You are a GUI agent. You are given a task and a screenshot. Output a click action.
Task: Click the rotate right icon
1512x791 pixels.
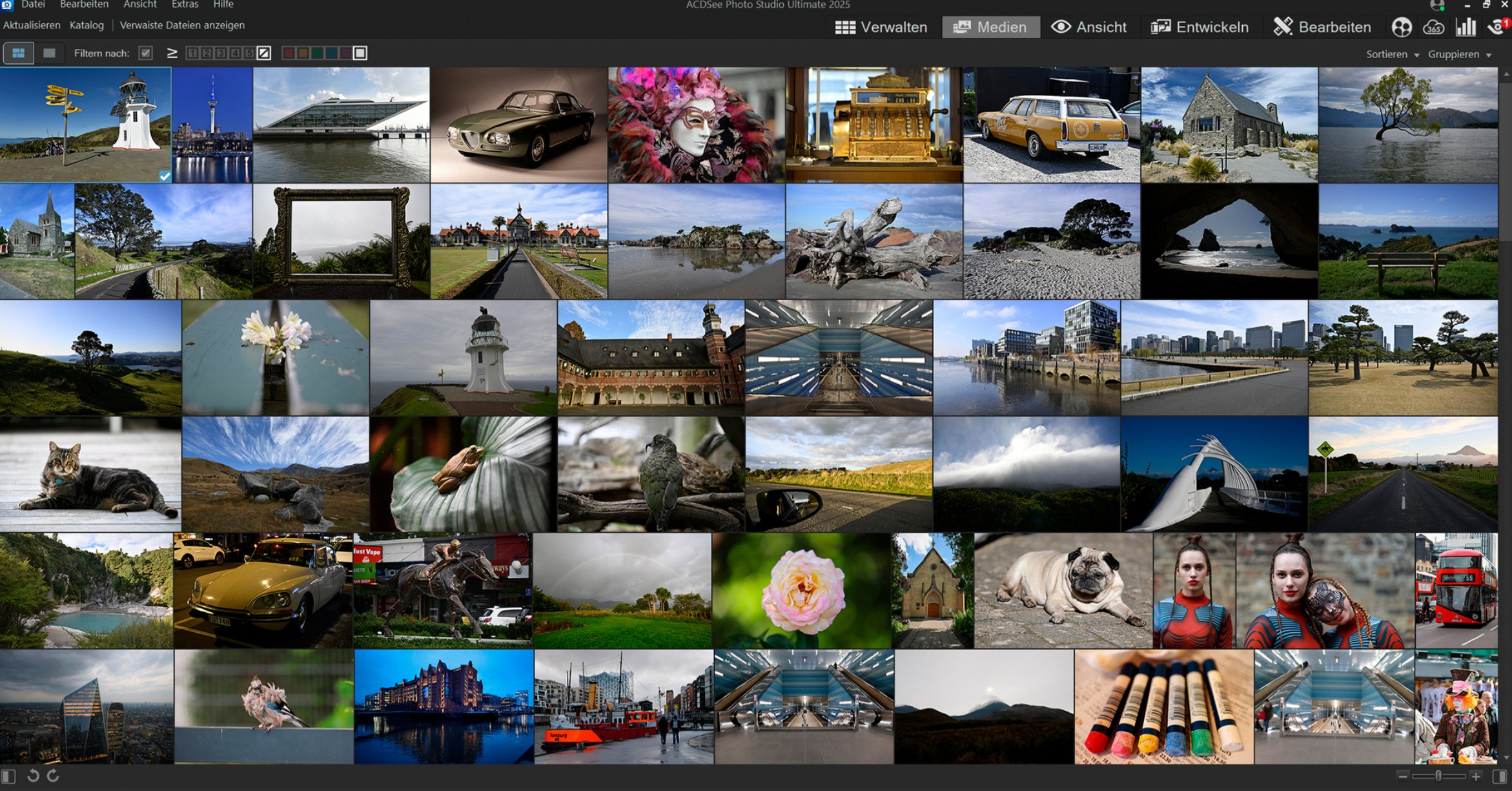[x=53, y=776]
